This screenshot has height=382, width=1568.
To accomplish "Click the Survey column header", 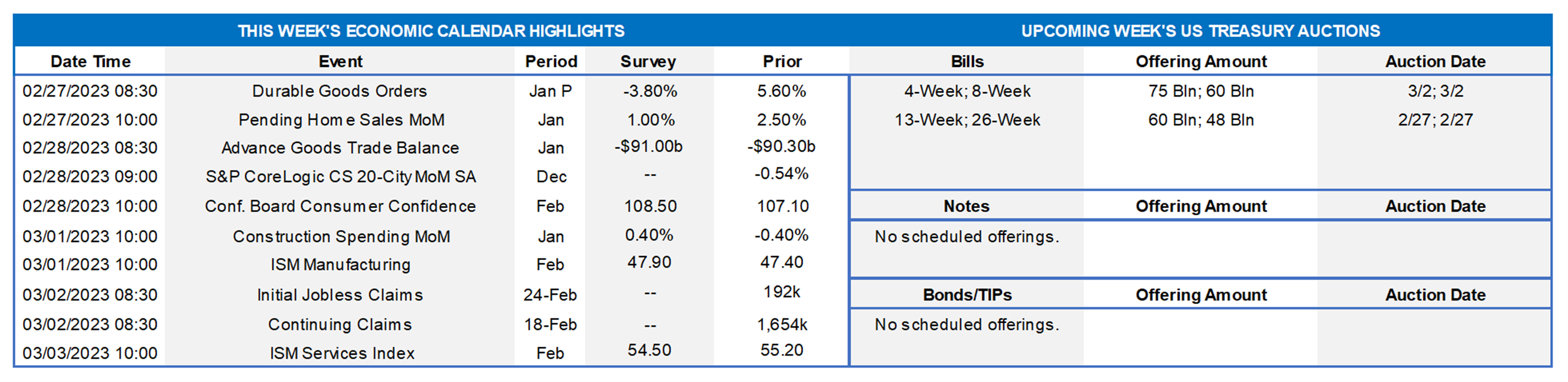I will tap(648, 61).
